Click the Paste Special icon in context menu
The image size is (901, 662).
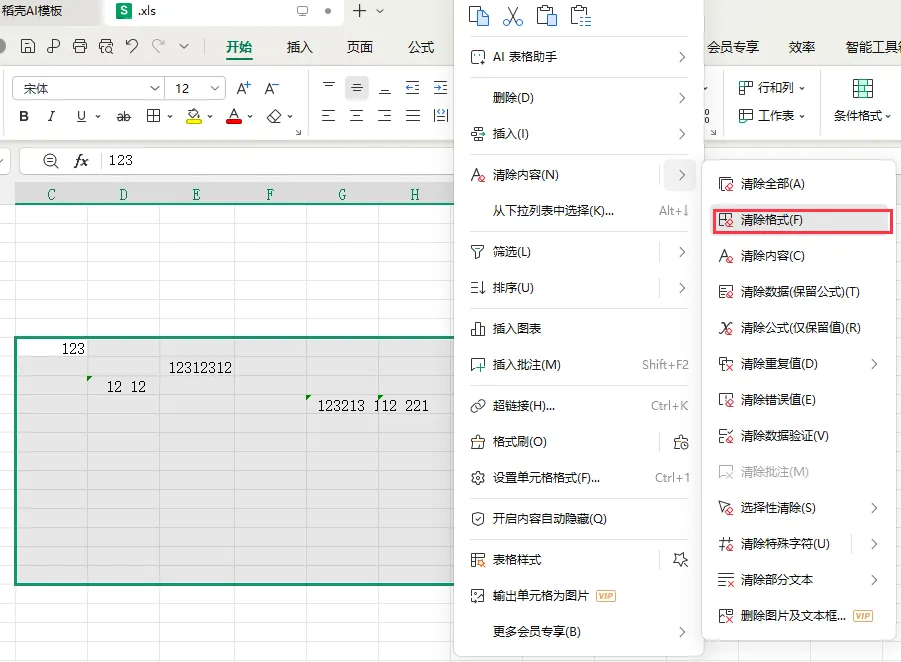tap(580, 16)
